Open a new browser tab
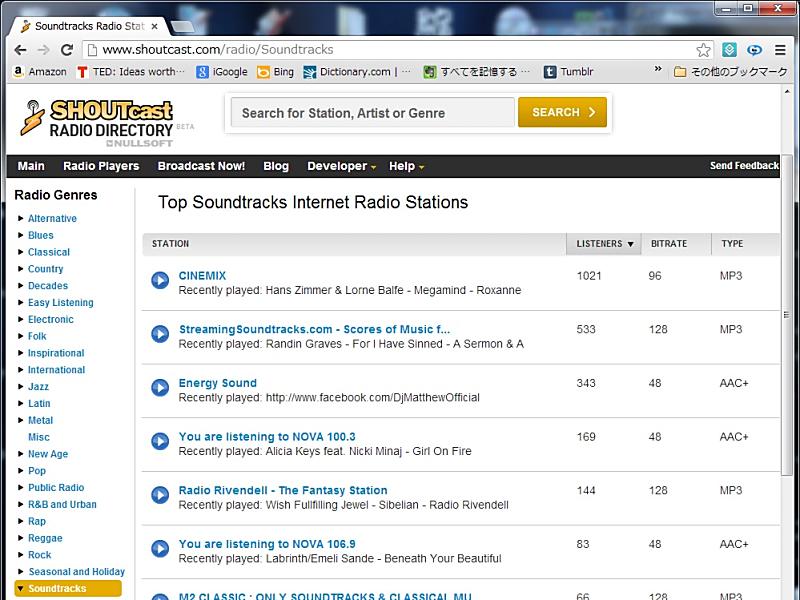This screenshot has height=600, width=800. tap(182, 27)
